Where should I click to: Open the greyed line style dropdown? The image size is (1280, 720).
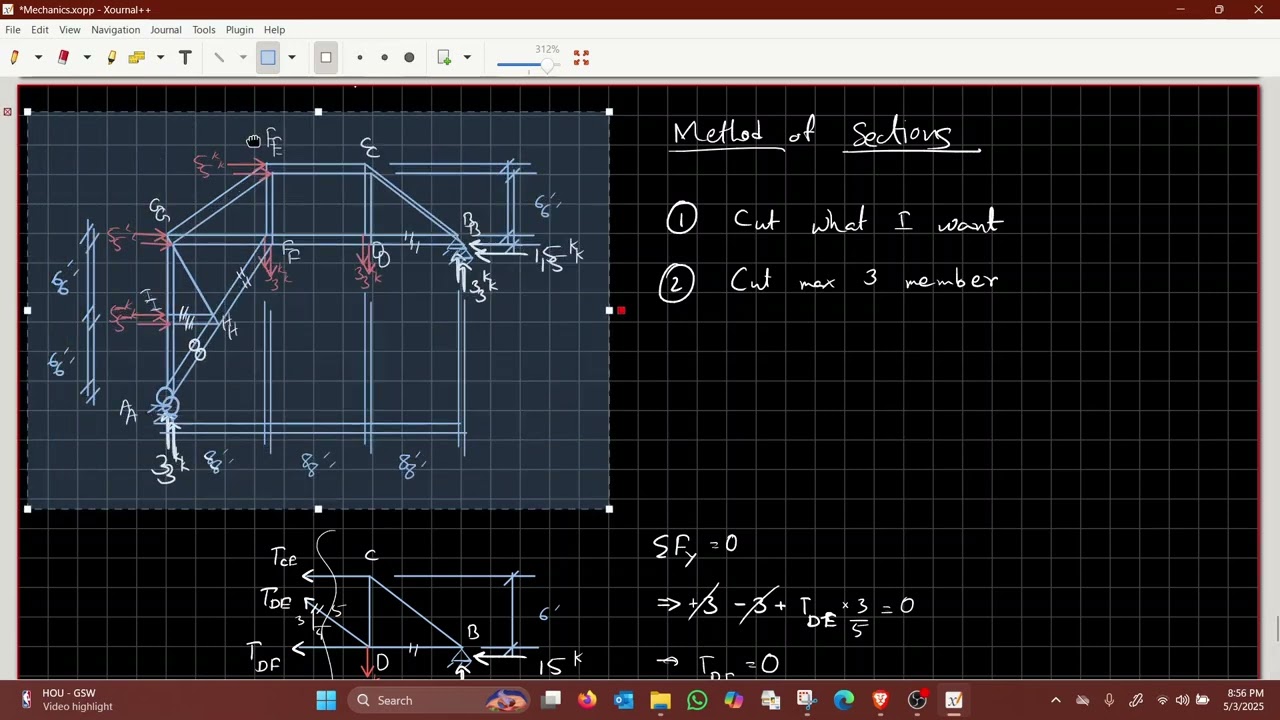coord(243,58)
